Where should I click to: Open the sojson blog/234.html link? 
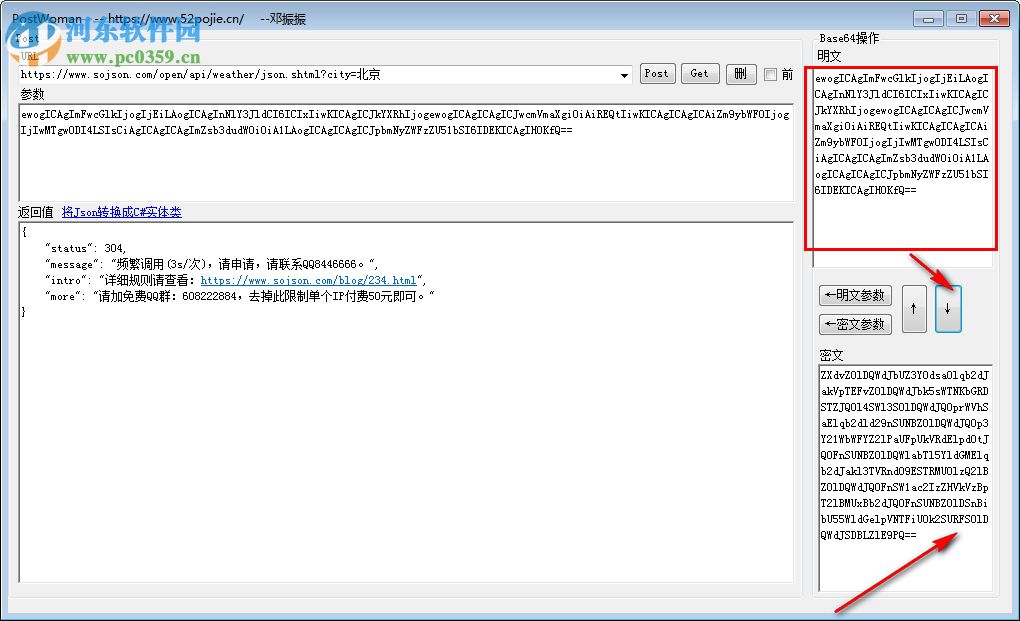(308, 280)
